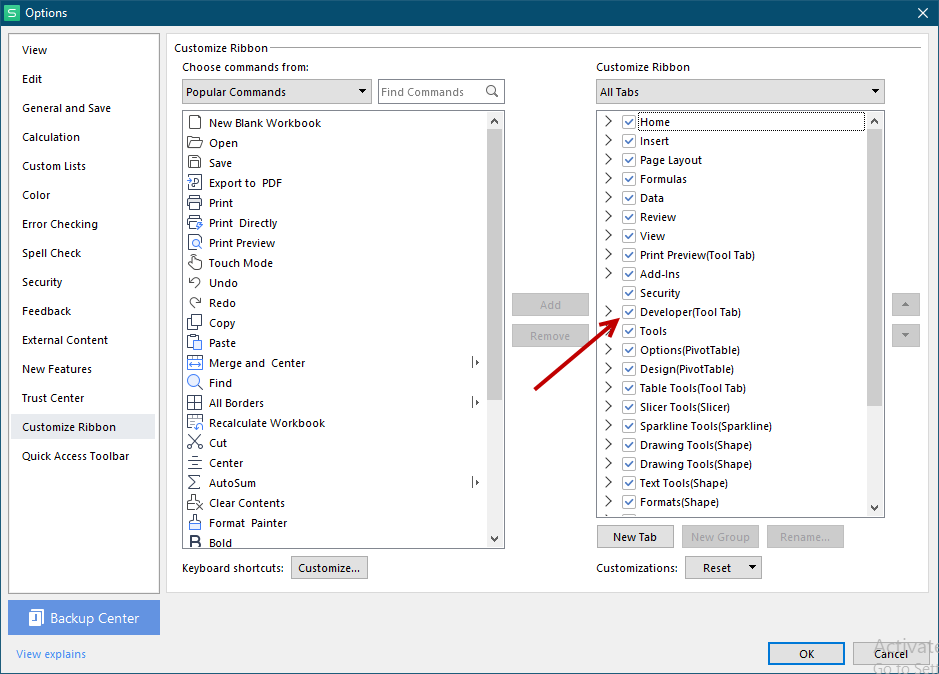939x674 pixels.
Task: Select the Merge and Center icon
Action: (195, 363)
